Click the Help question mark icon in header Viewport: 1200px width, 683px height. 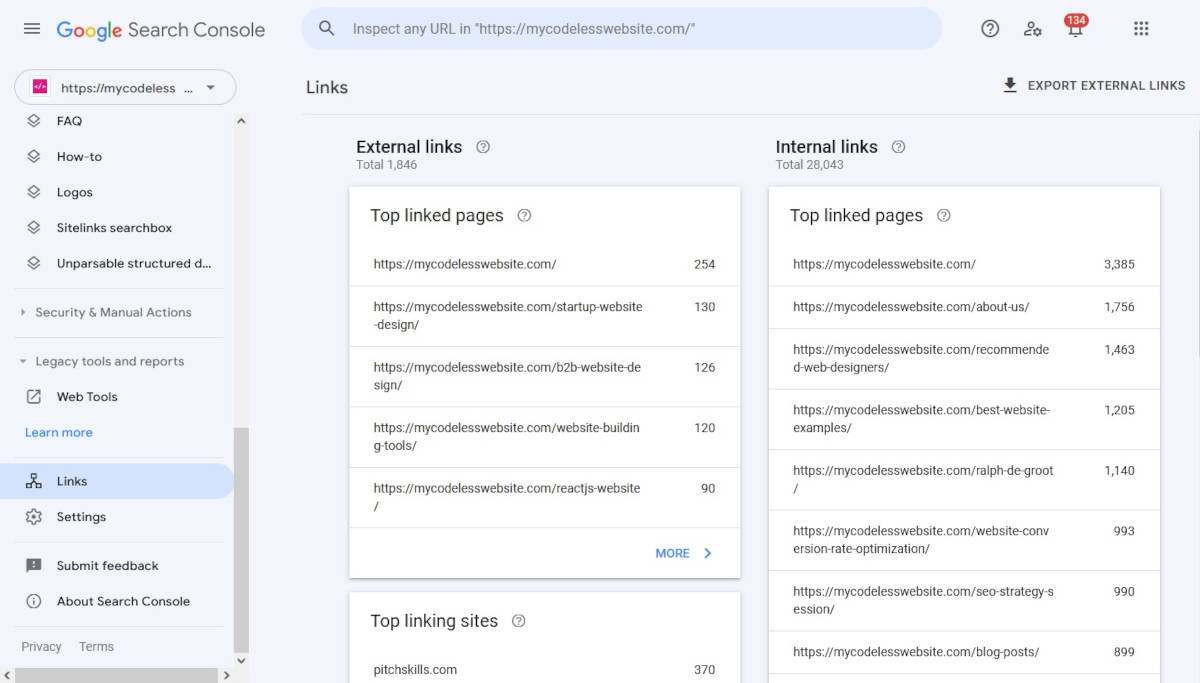[990, 29]
